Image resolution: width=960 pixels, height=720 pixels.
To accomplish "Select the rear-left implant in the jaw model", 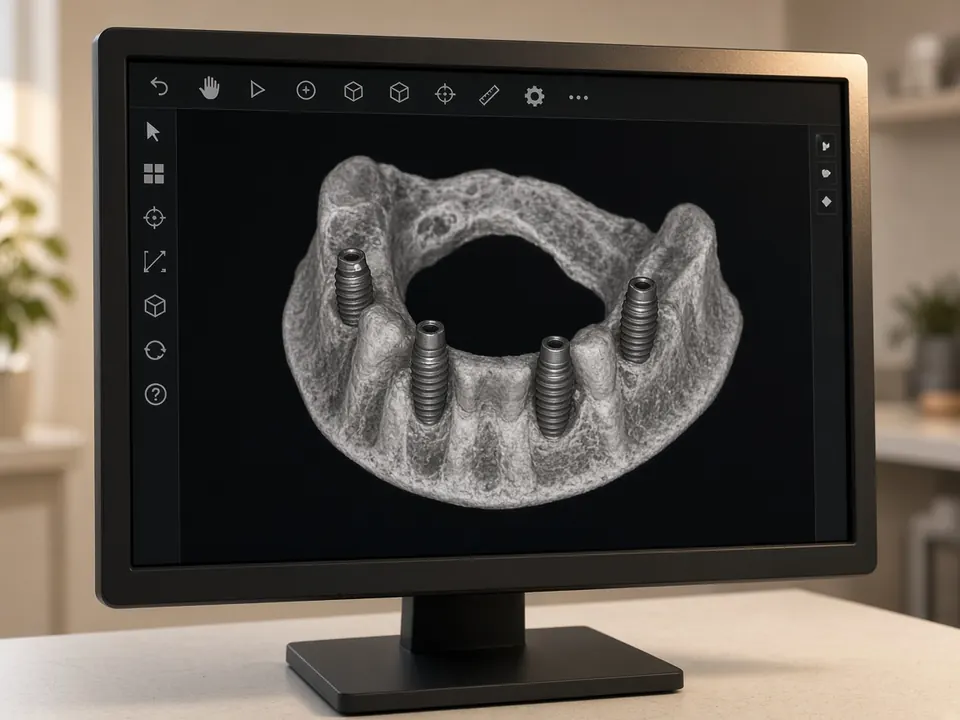I will (x=353, y=287).
